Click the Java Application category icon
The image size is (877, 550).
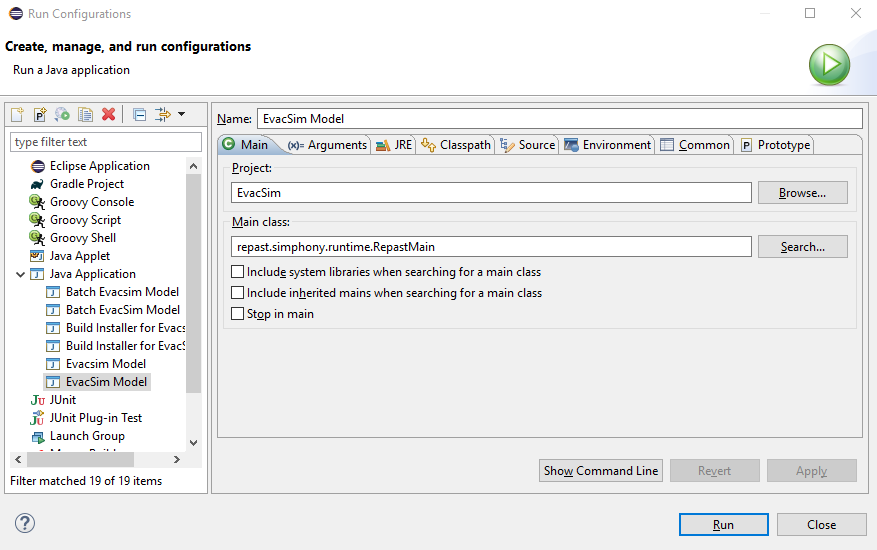click(x=37, y=274)
